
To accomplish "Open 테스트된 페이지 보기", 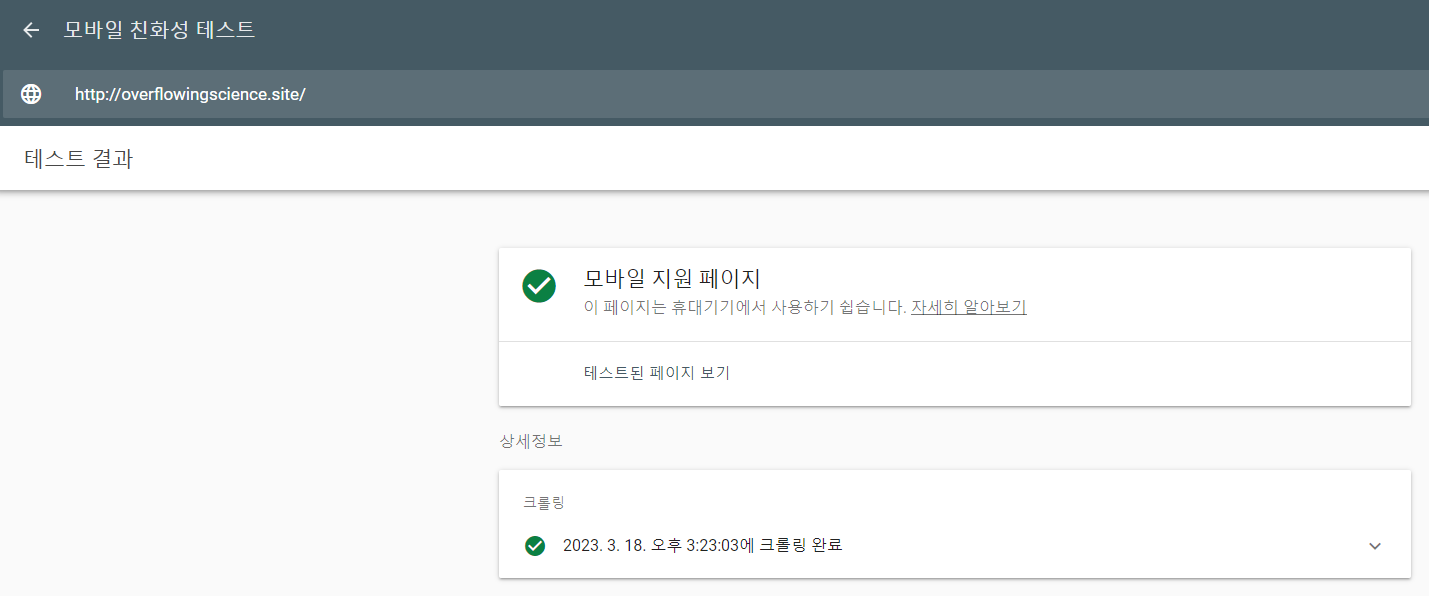I will (x=657, y=373).
